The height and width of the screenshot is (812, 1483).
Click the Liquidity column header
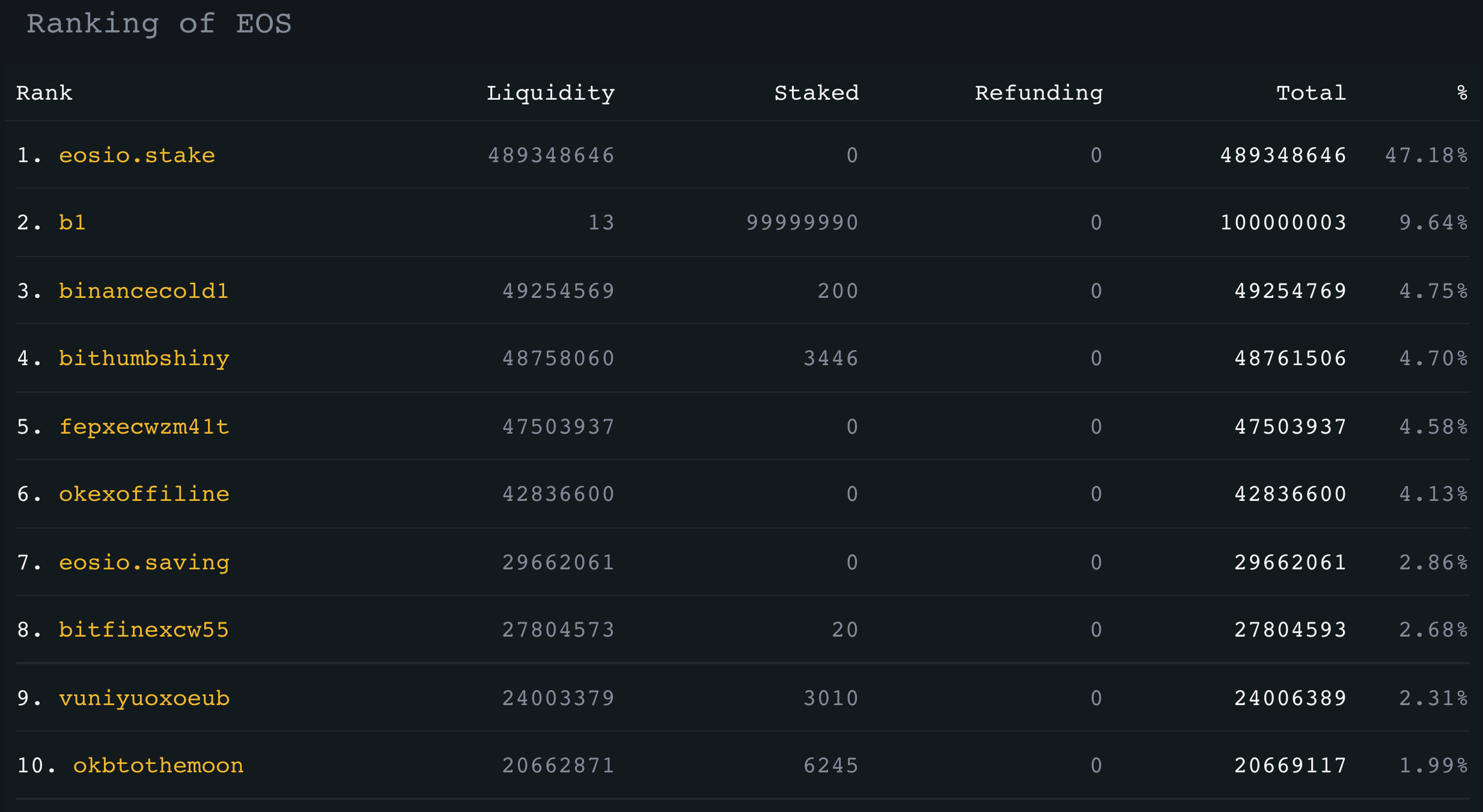[550, 92]
